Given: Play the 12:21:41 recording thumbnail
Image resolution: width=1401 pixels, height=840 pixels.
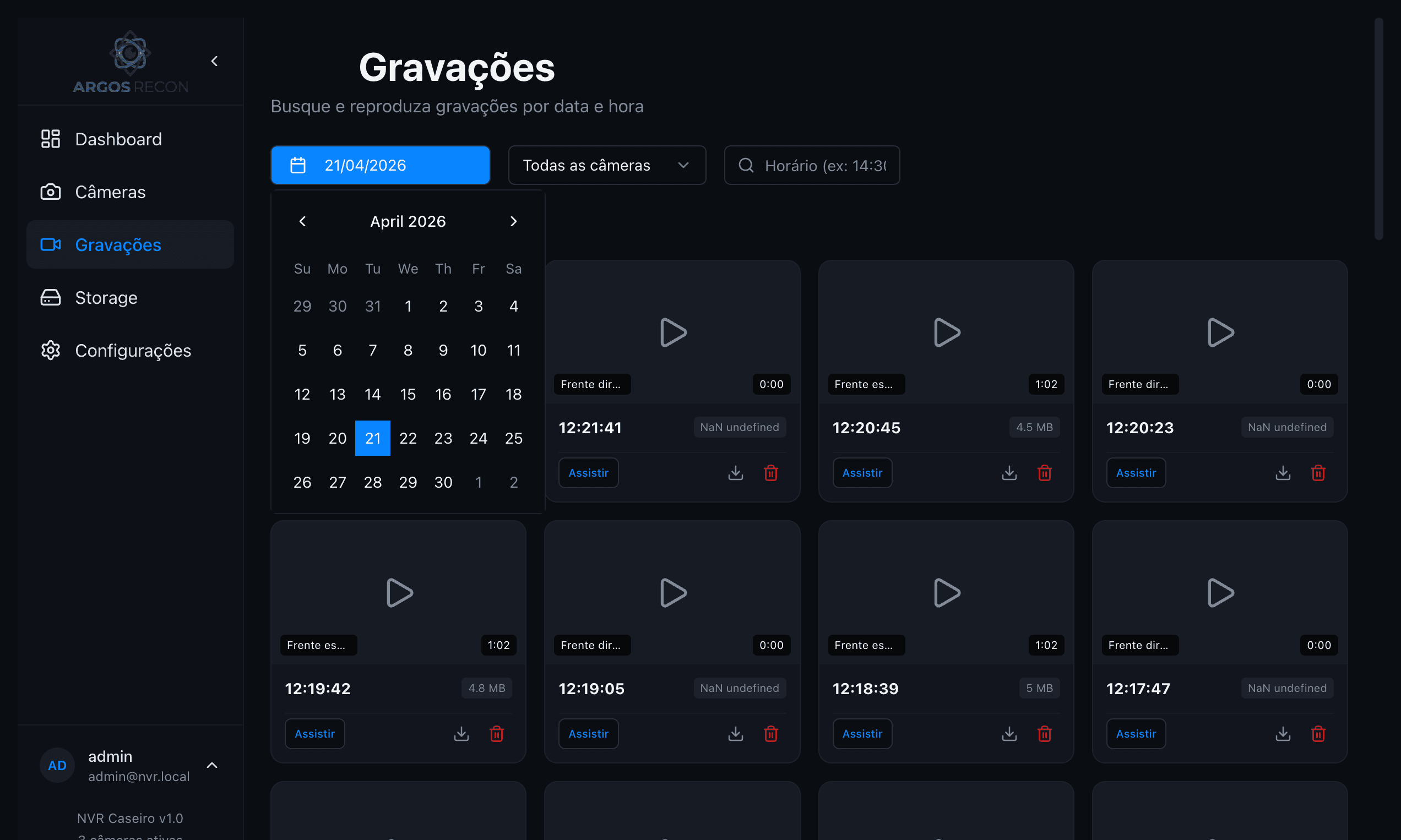Looking at the screenshot, I should coord(673,332).
